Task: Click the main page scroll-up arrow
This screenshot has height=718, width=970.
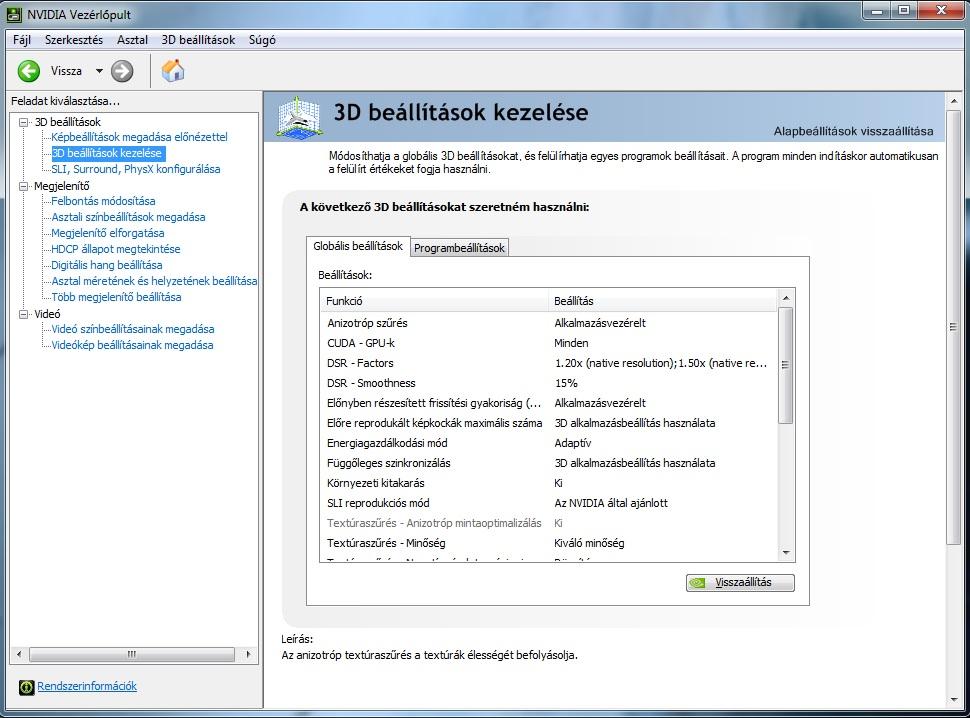Action: pyautogui.click(x=953, y=101)
